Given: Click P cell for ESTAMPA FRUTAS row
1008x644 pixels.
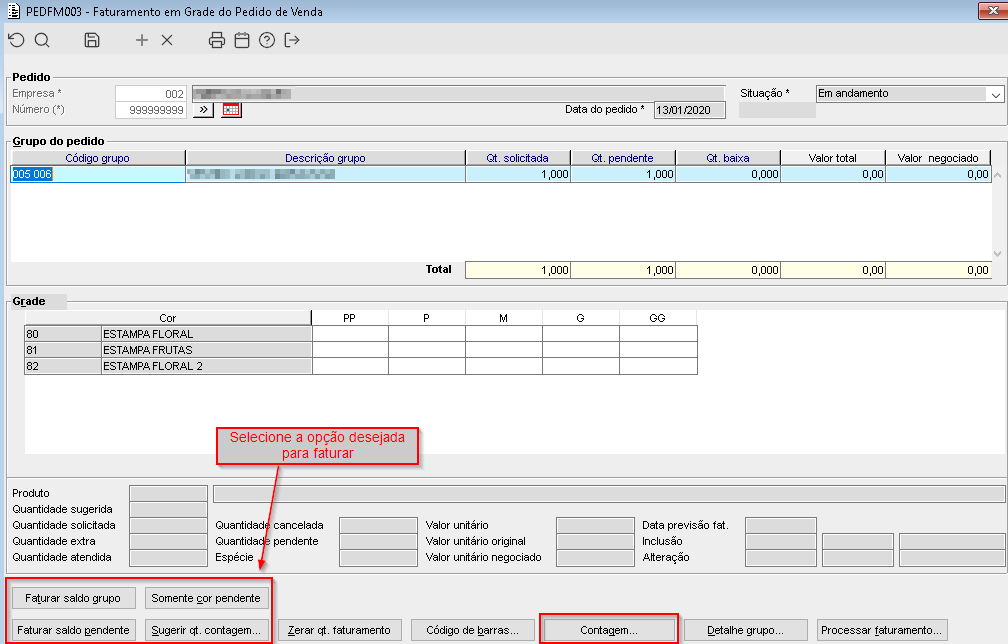Looking at the screenshot, I should coord(426,350).
